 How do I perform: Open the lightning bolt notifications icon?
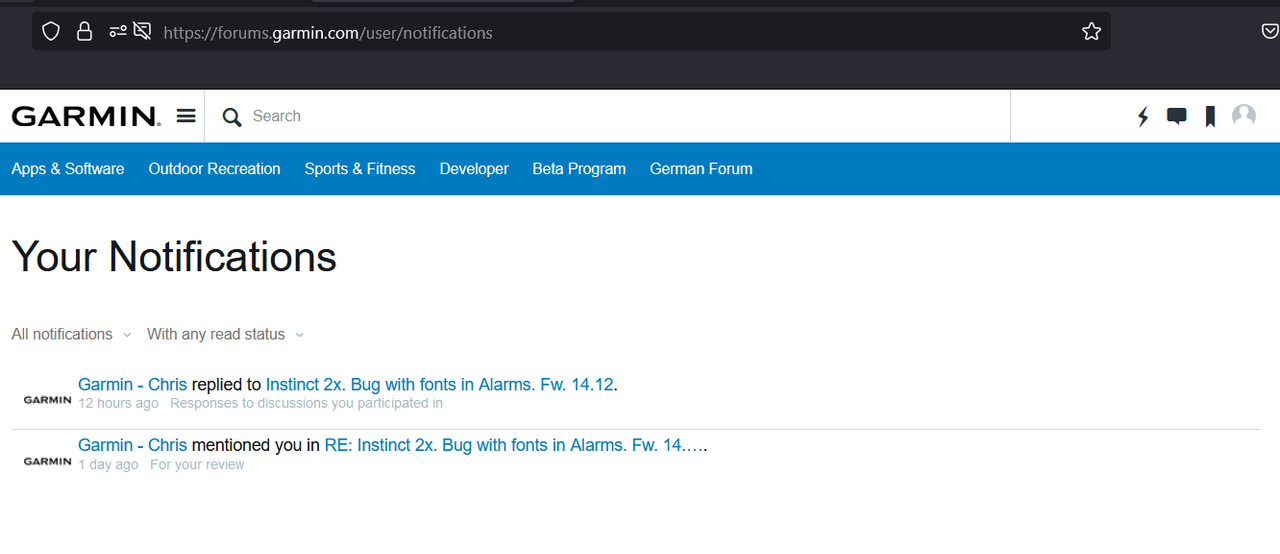coord(1143,117)
